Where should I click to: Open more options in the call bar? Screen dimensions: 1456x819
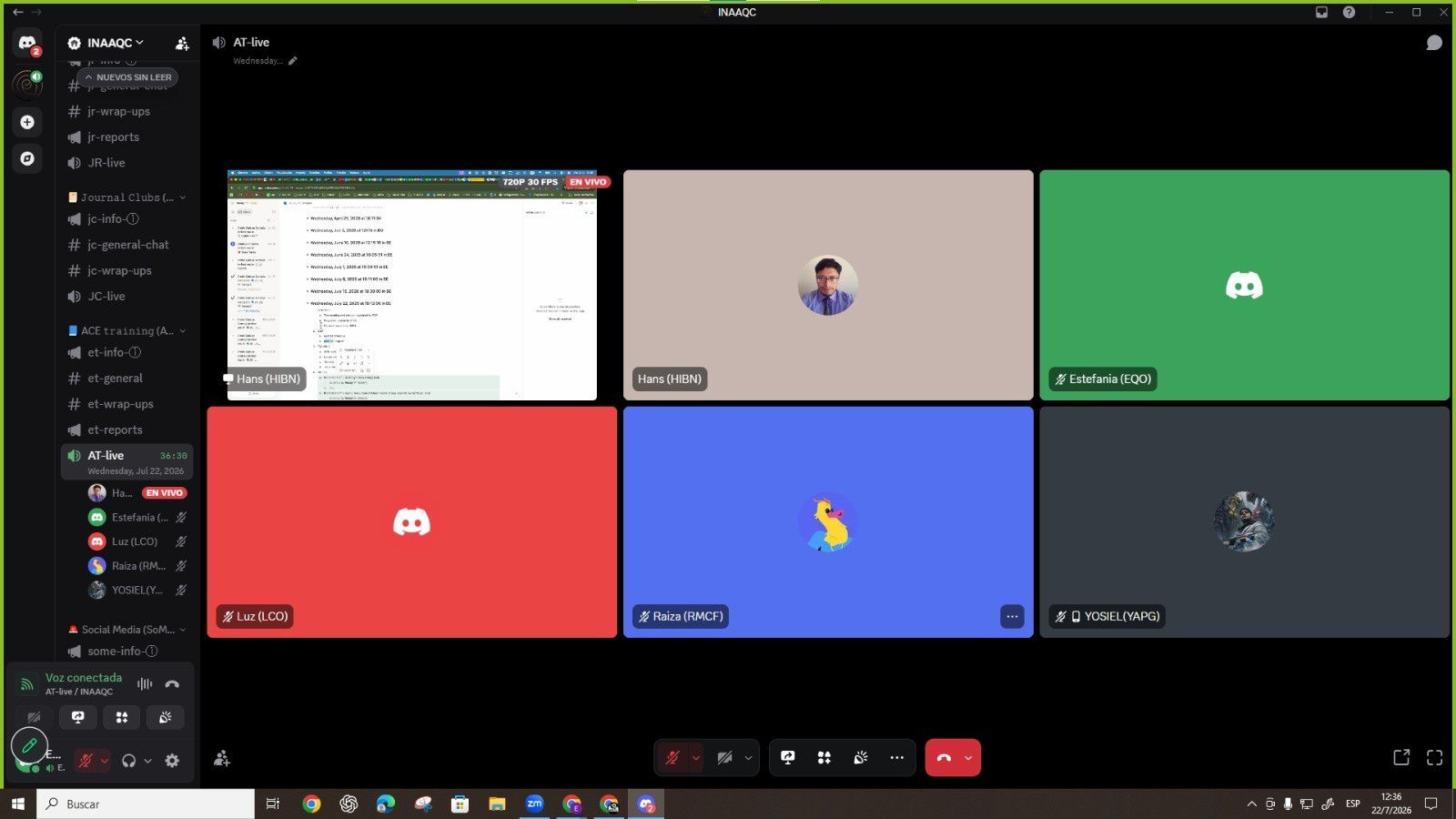[x=897, y=757]
